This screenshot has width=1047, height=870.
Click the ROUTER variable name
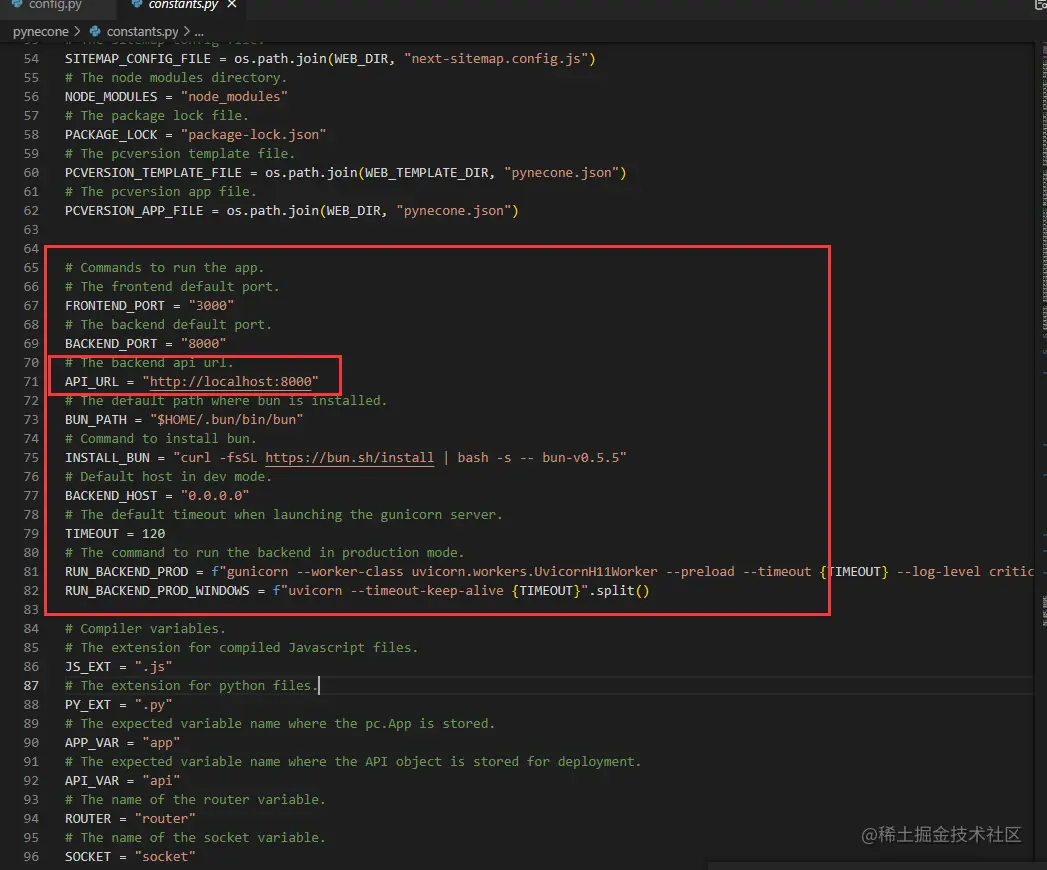pos(87,819)
